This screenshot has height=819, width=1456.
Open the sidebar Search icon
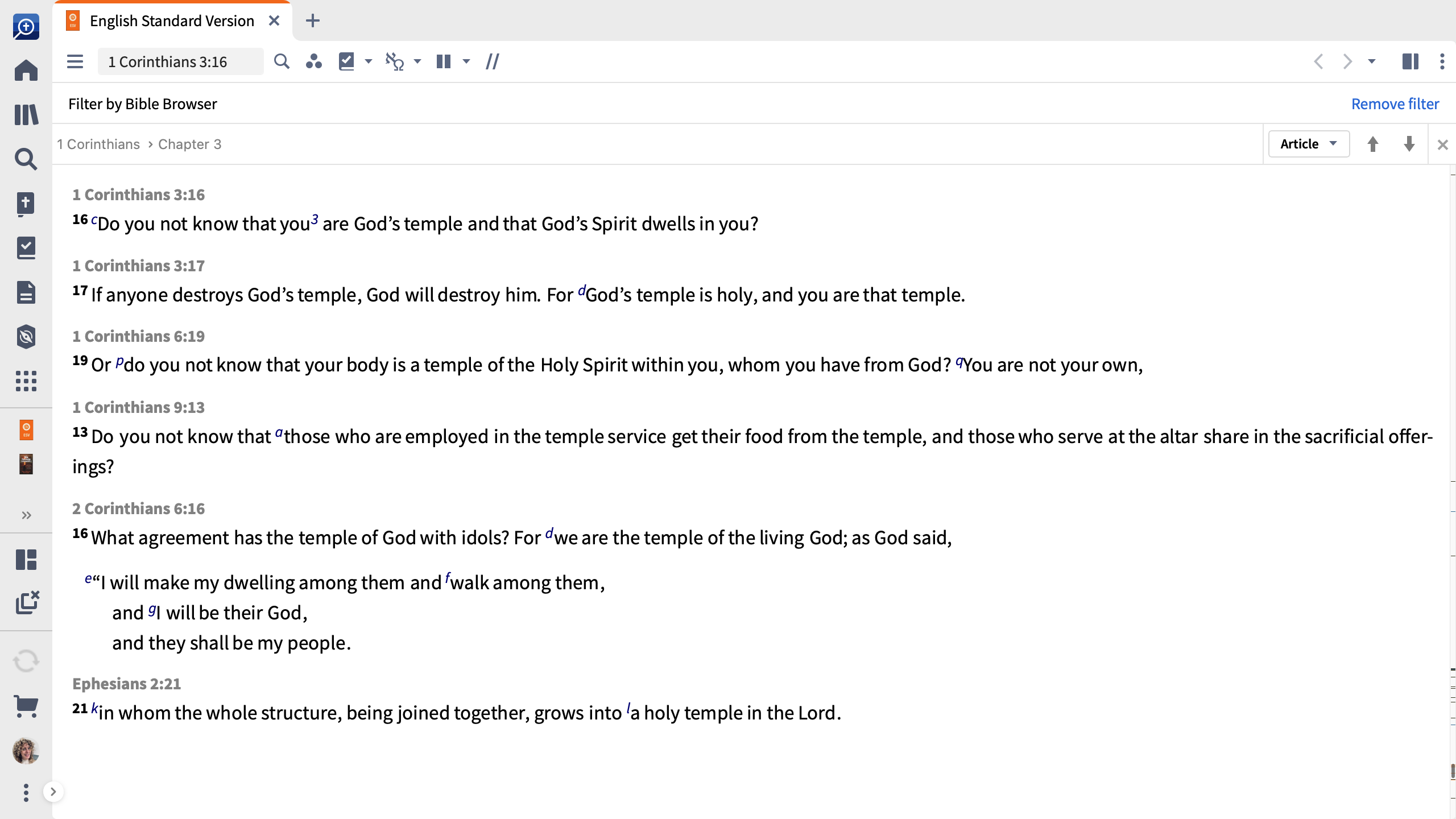pyautogui.click(x=26, y=159)
